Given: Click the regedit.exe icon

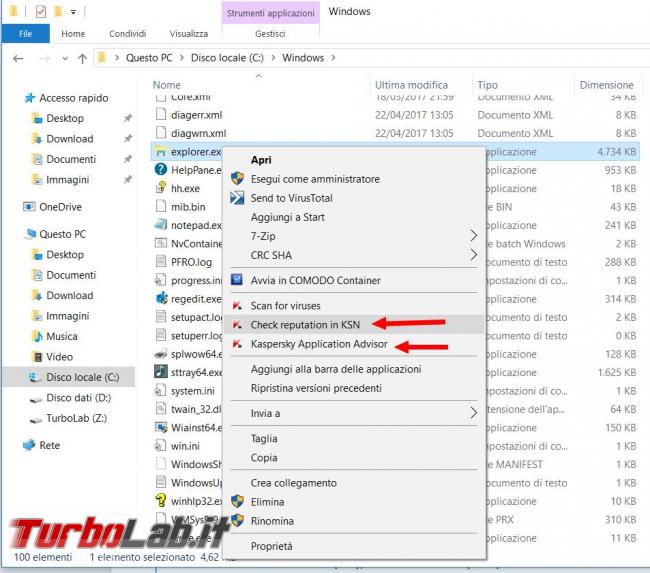Looking at the screenshot, I should tap(161, 299).
